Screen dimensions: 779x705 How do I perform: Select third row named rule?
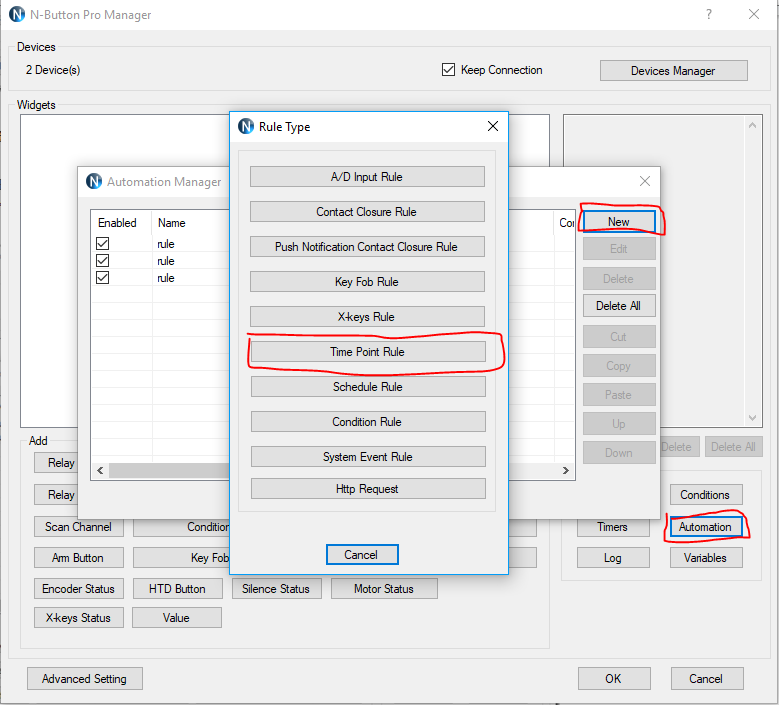(166, 278)
